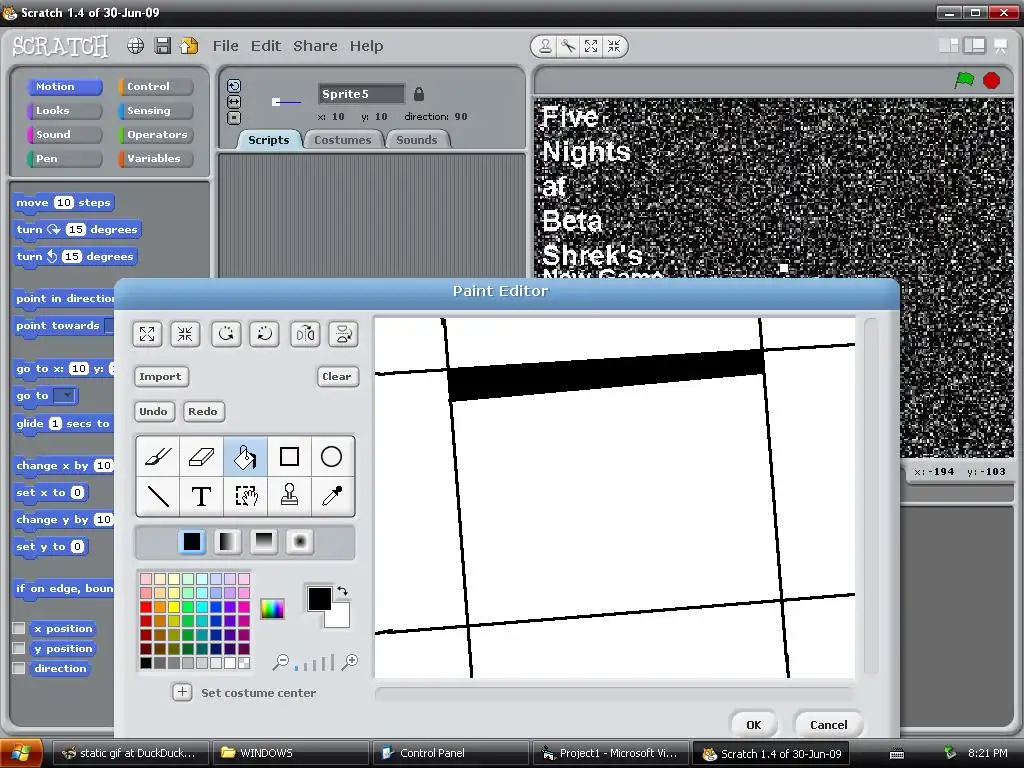Click the Clear button
This screenshot has height=768, width=1024.
click(337, 377)
